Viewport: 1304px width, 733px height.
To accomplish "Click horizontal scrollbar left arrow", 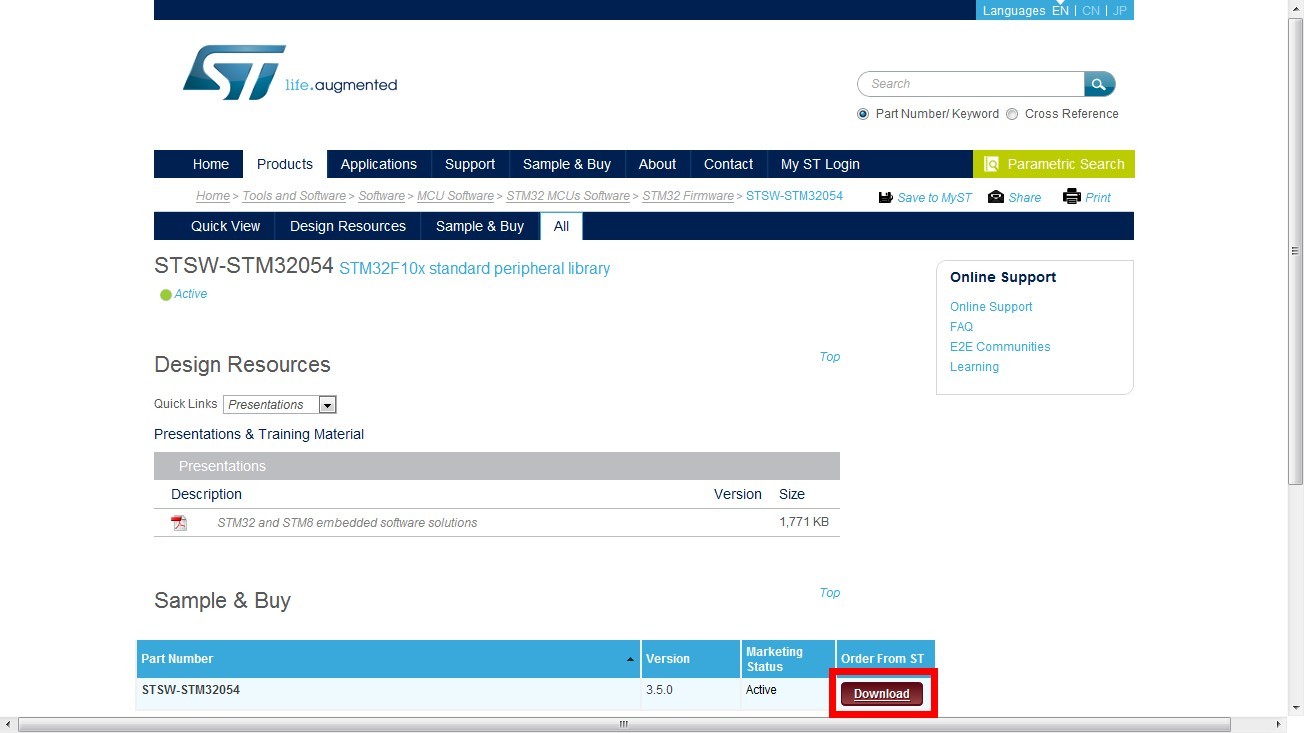I will click(x=8, y=724).
